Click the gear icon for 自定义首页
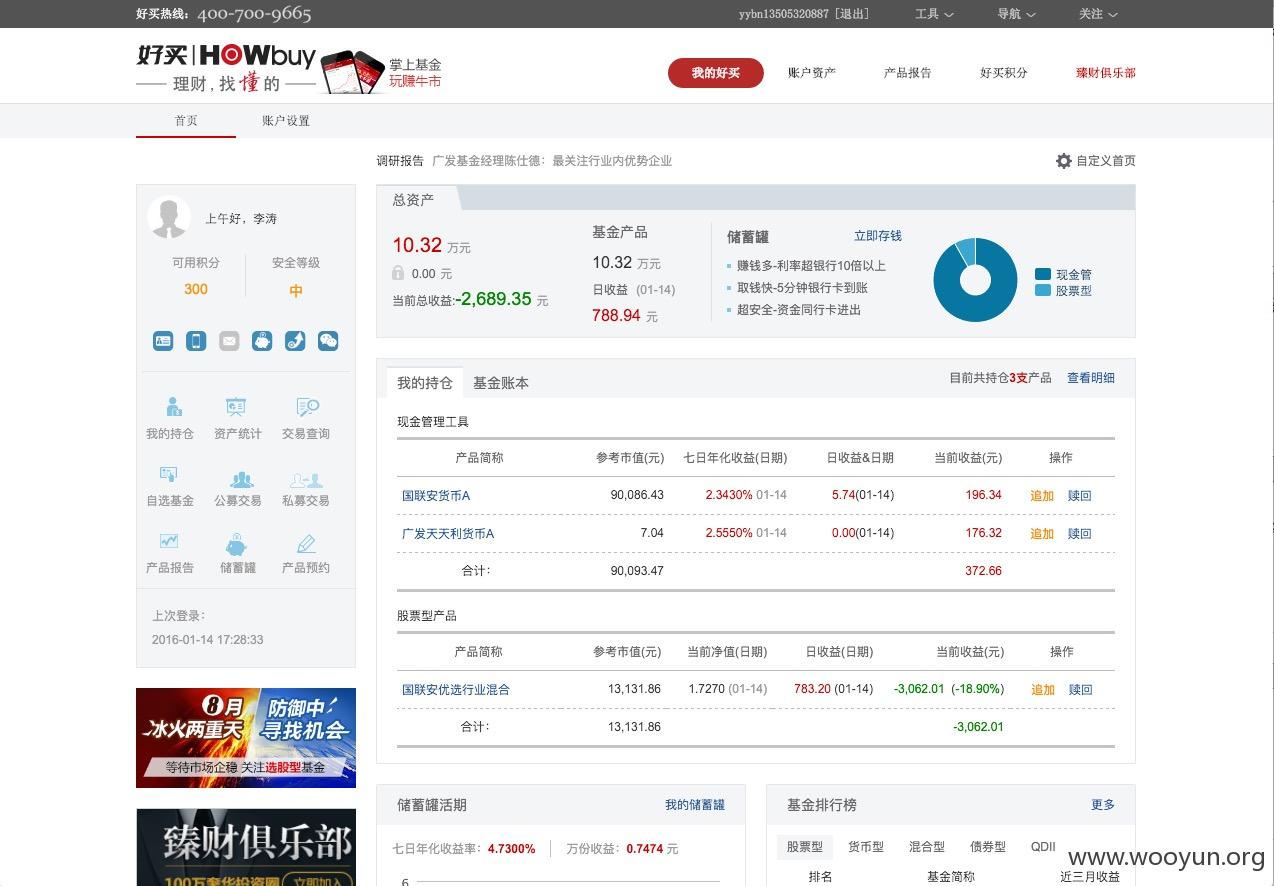The height and width of the screenshot is (886, 1274). pos(1064,161)
